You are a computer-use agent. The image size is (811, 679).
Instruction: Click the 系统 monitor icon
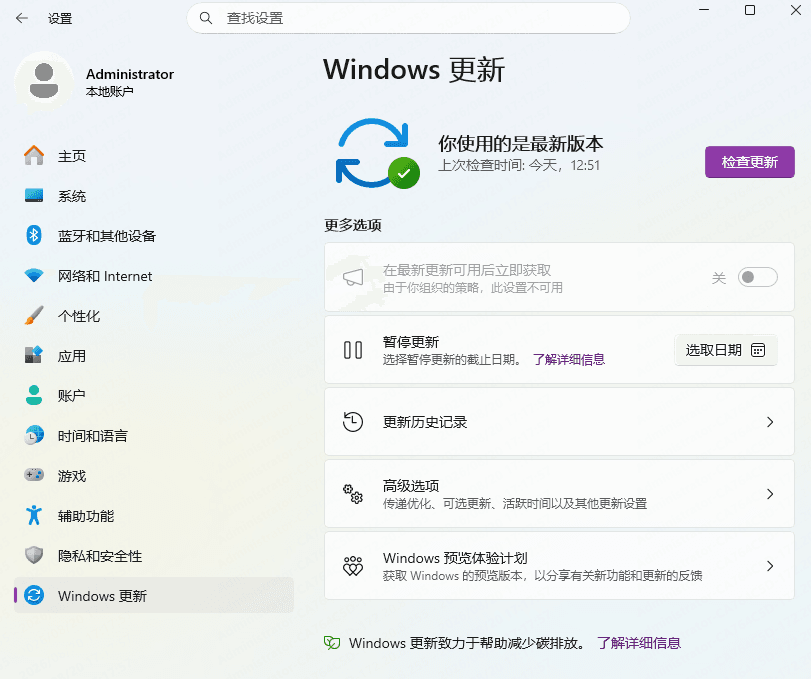[34, 195]
